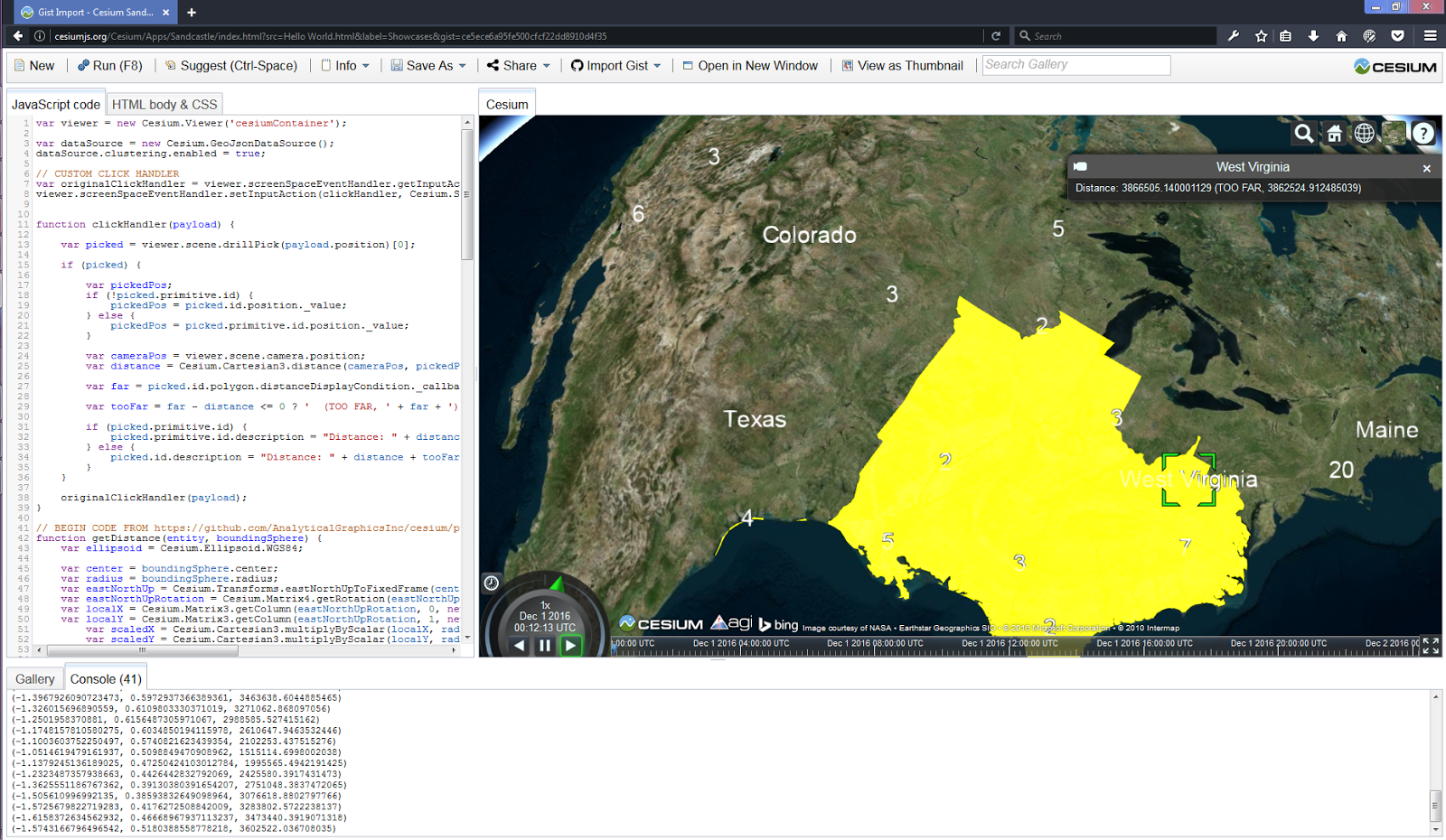Focus the Search Gallery field
The image size is (1446, 840).
point(1076,65)
